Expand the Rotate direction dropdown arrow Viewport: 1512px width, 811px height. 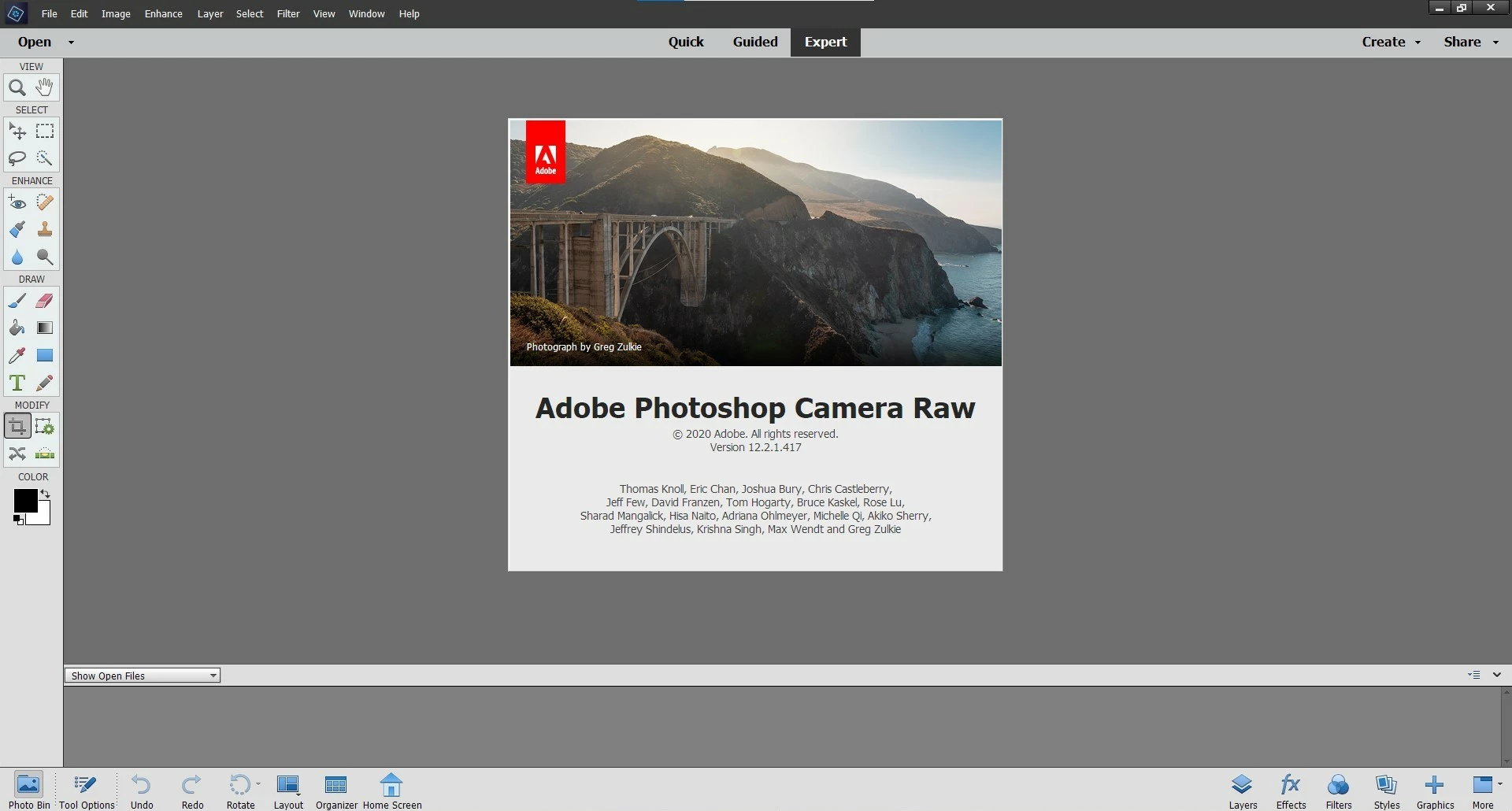click(258, 784)
